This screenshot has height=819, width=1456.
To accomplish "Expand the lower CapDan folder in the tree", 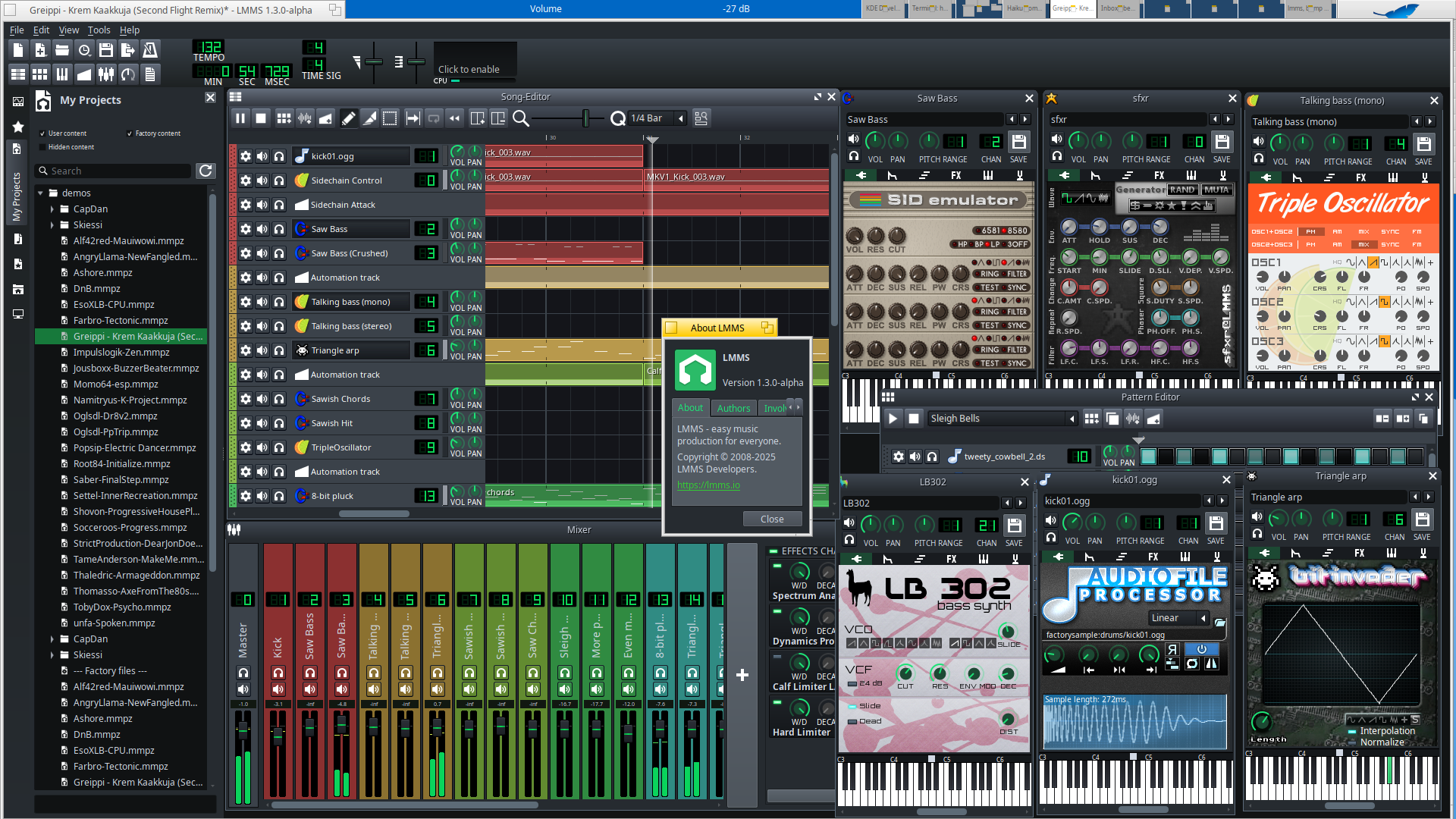I will [52, 639].
